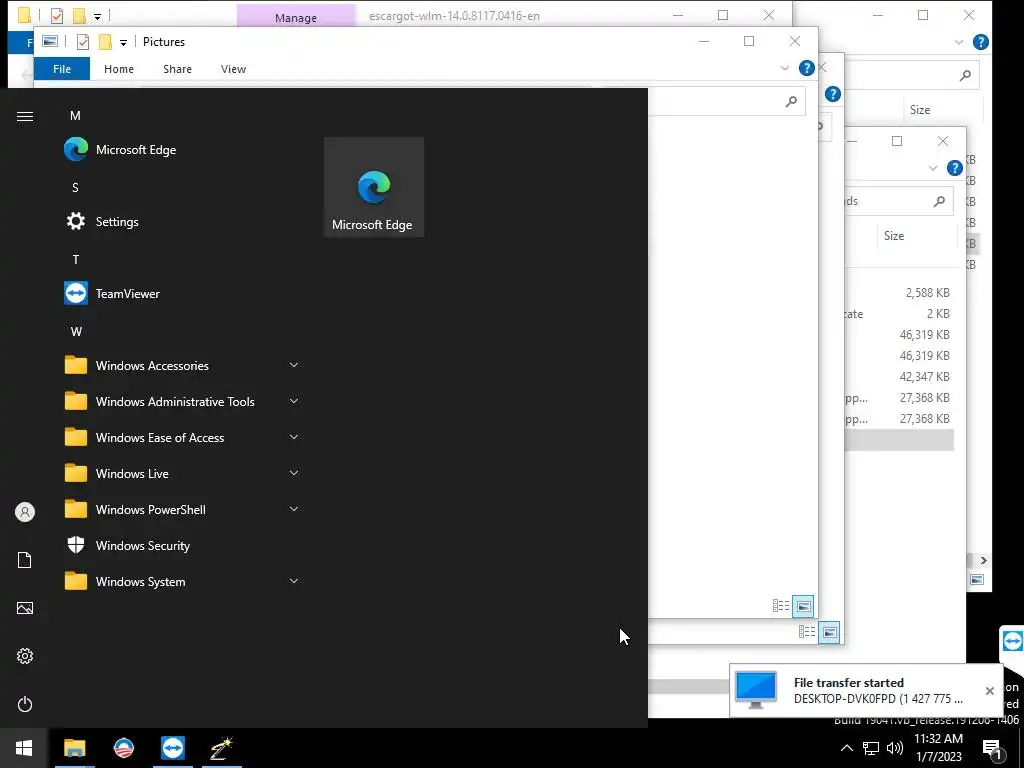1024x768 pixels.
Task: Expand the Windows Administrative Tools folder chevron
Action: [x=294, y=401]
